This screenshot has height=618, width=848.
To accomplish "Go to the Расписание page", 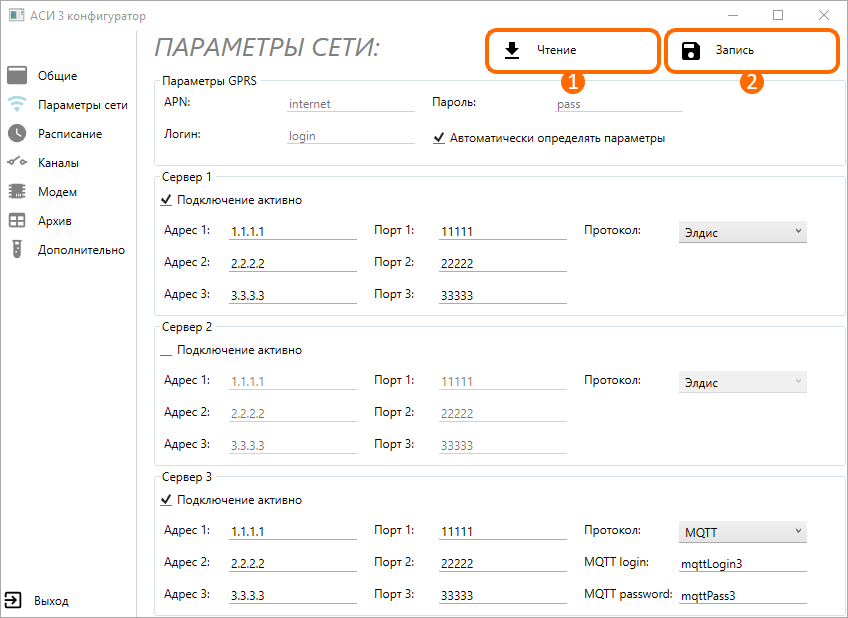I will [70, 134].
